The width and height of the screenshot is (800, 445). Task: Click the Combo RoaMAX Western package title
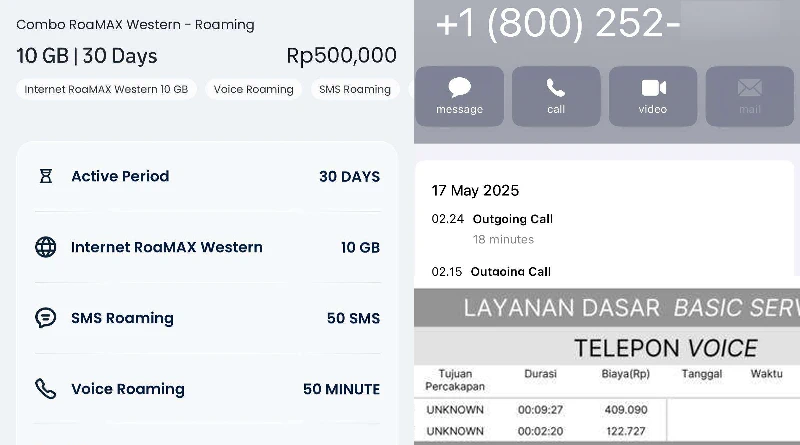pos(135,24)
